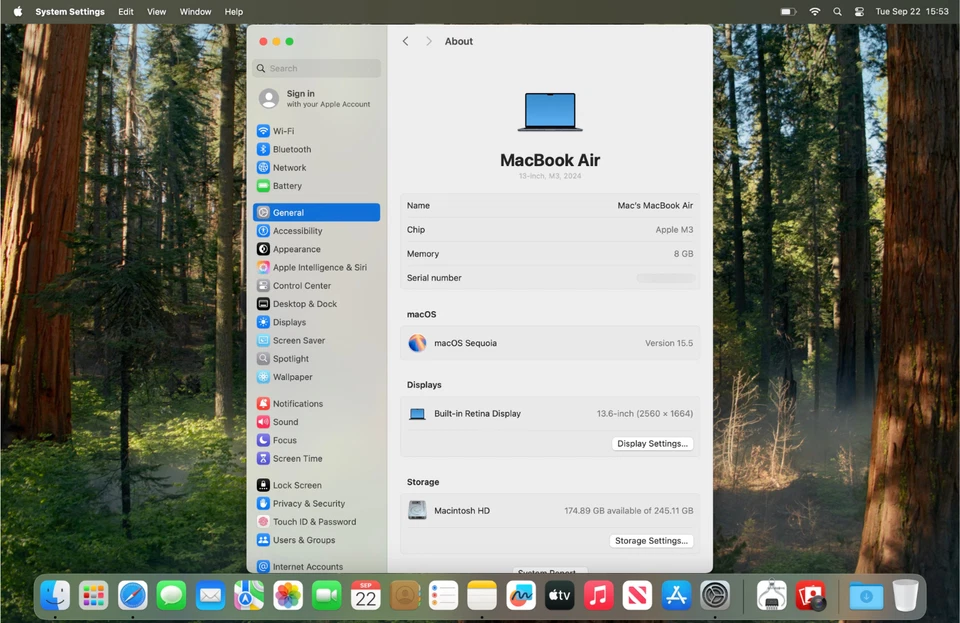Image resolution: width=960 pixels, height=623 pixels.
Task: Open Wi-Fi status in menu bar
Action: click(x=814, y=12)
